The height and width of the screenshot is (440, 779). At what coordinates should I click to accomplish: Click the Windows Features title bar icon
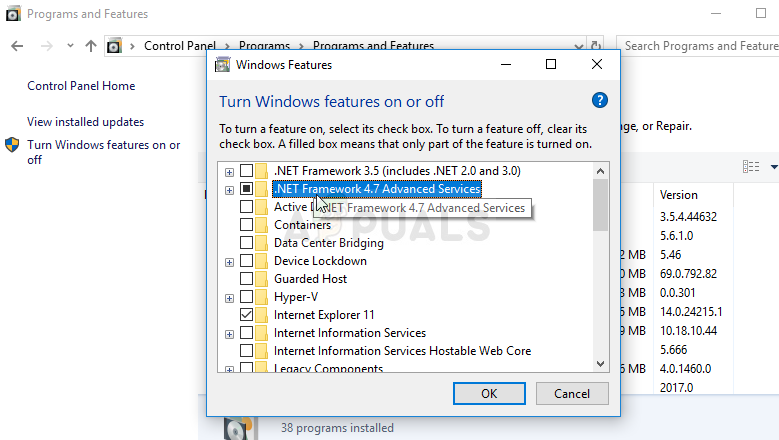coord(222,65)
